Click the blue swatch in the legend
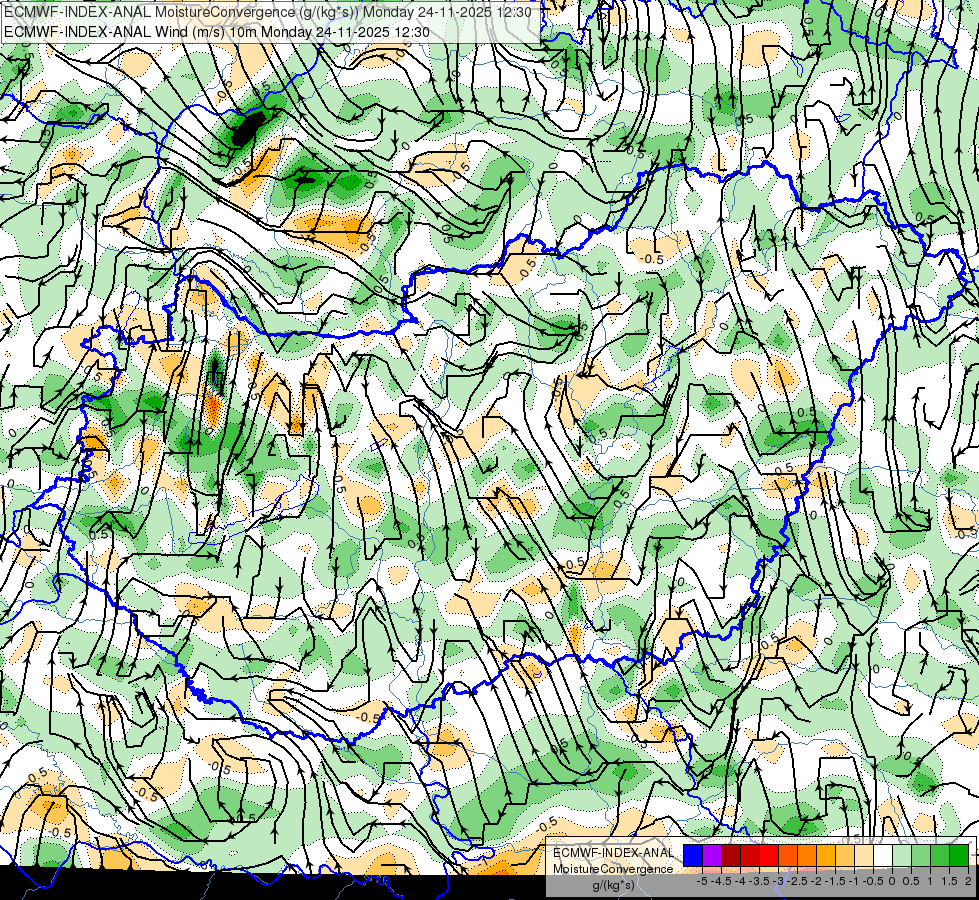This screenshot has width=979, height=900. tap(693, 856)
